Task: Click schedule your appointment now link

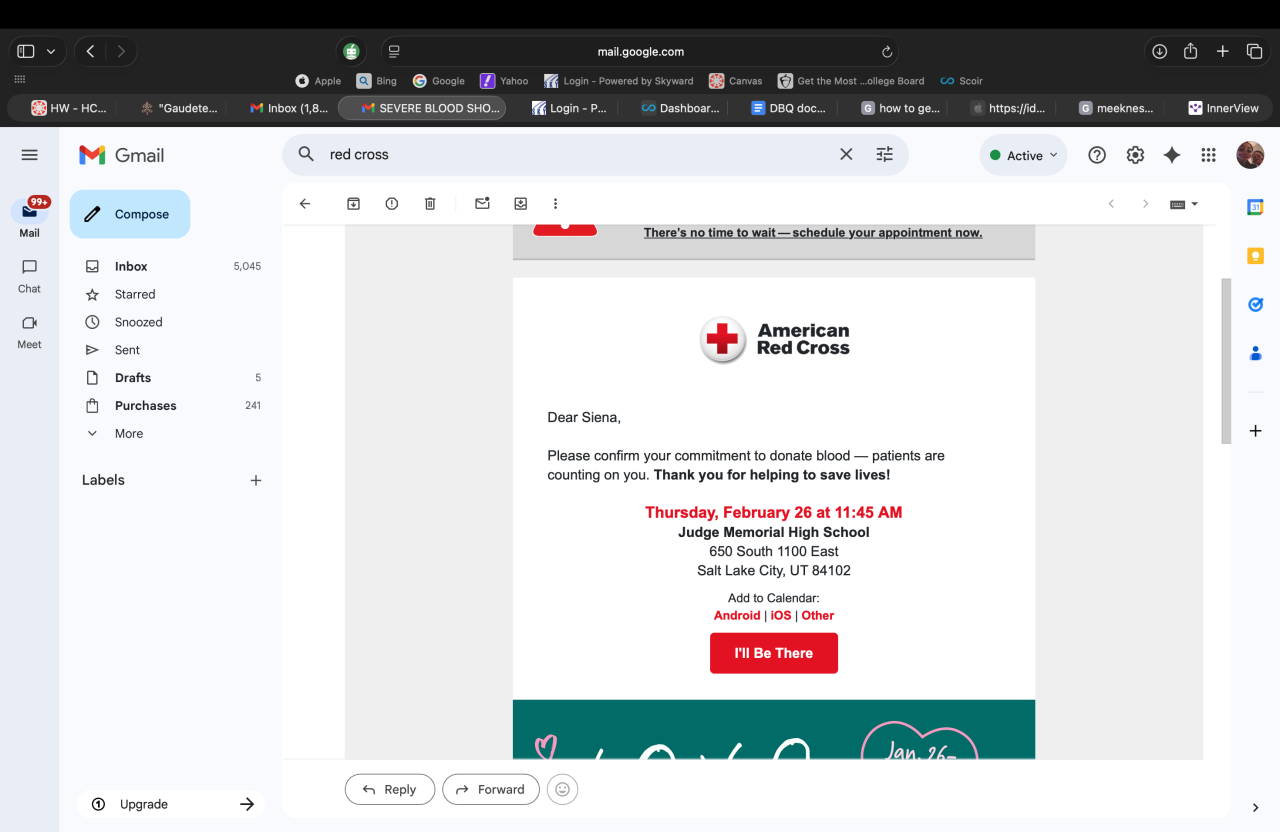Action: click(x=813, y=233)
